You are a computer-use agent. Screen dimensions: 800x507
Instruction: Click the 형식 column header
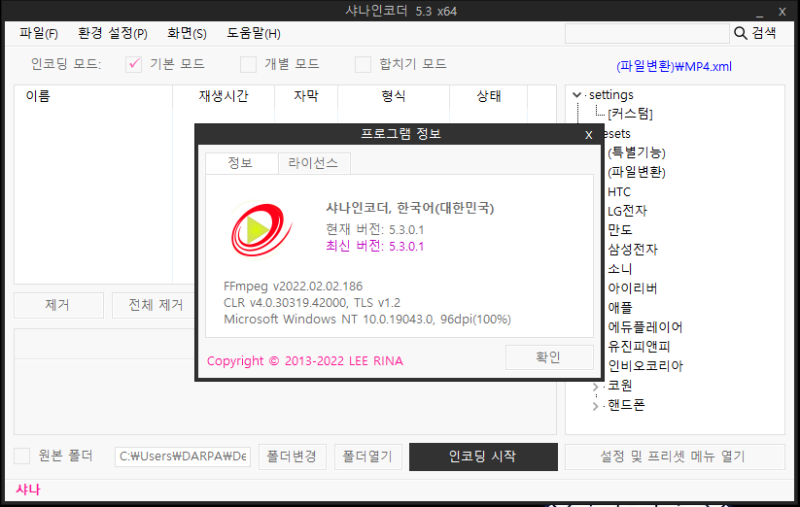pos(393,96)
